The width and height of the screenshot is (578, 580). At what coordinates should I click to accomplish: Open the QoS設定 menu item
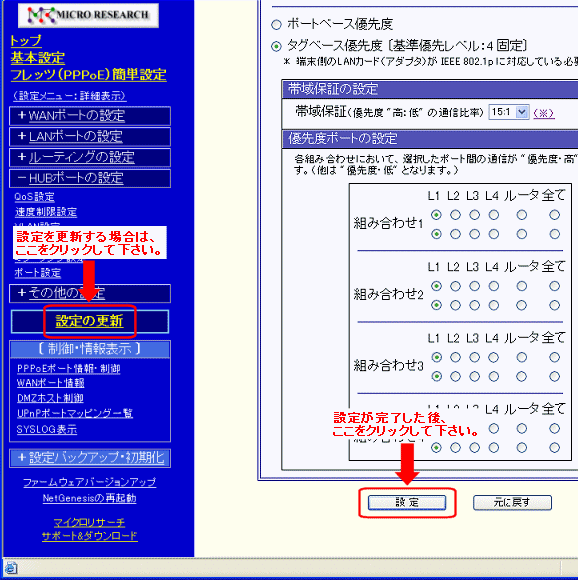34,197
